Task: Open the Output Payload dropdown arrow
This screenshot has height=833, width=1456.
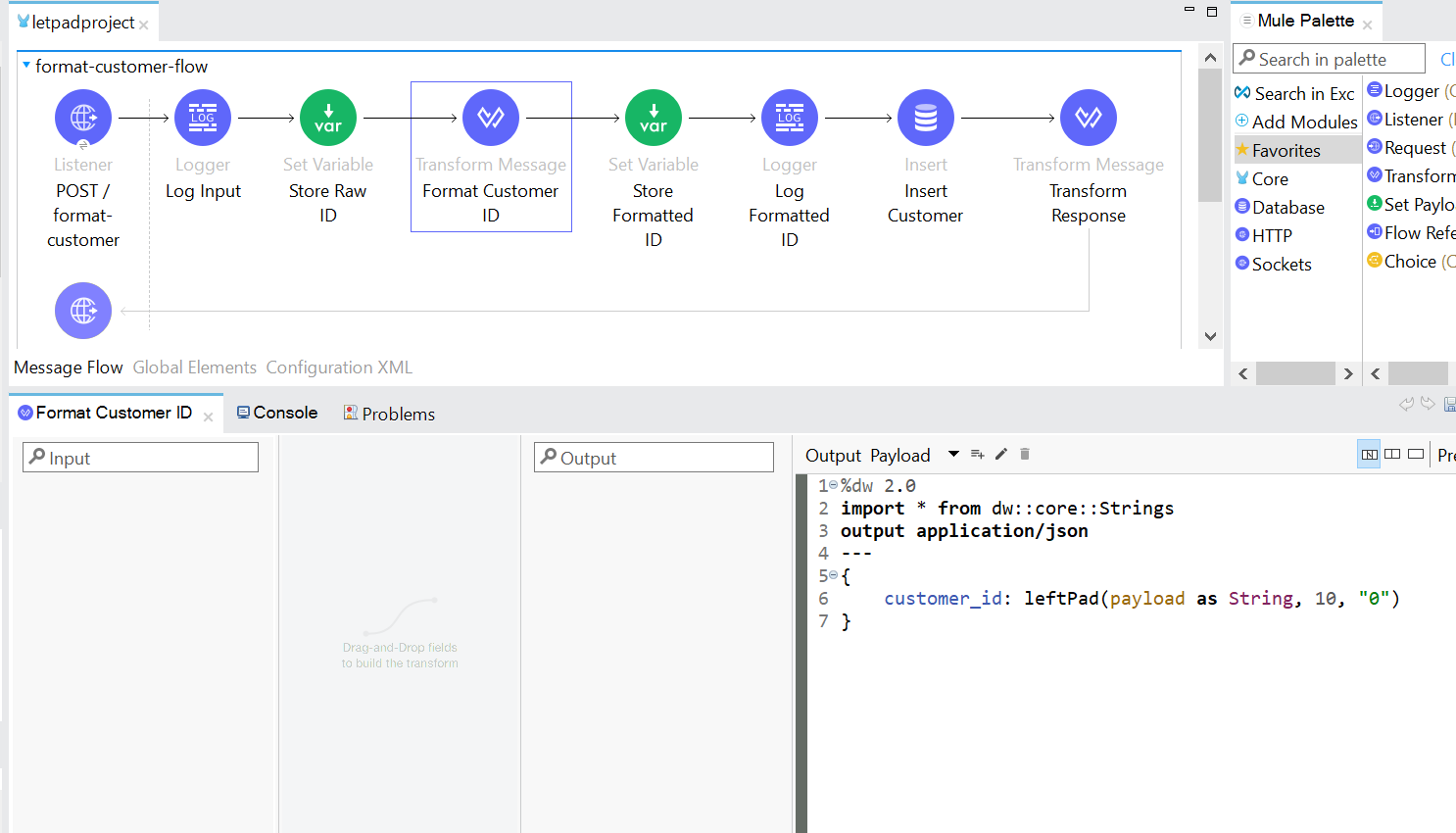Action: point(953,454)
